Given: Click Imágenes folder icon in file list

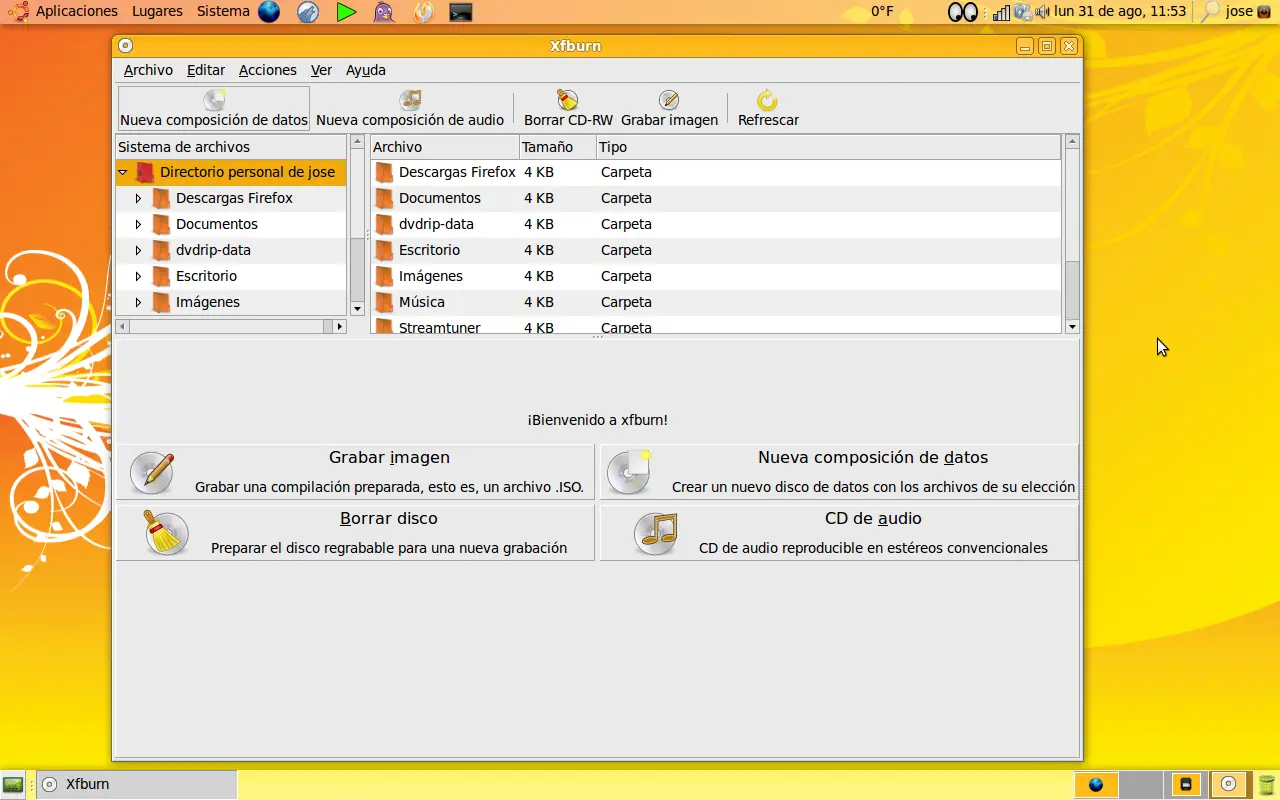Looking at the screenshot, I should coord(384,276).
